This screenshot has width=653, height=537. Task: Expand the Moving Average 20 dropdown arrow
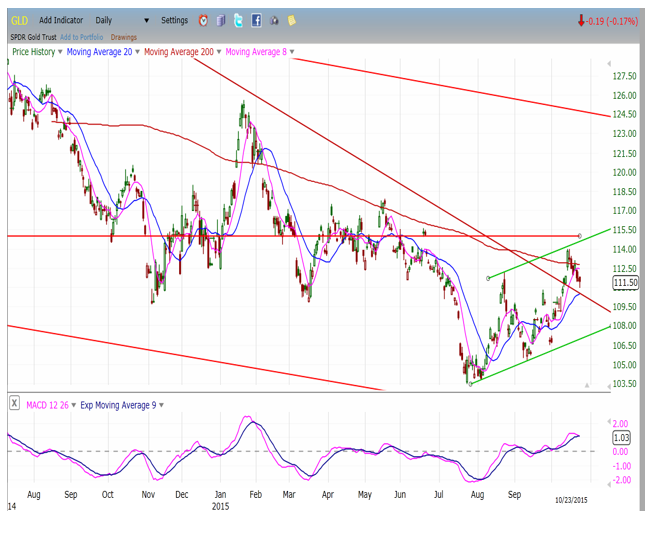coord(137,52)
